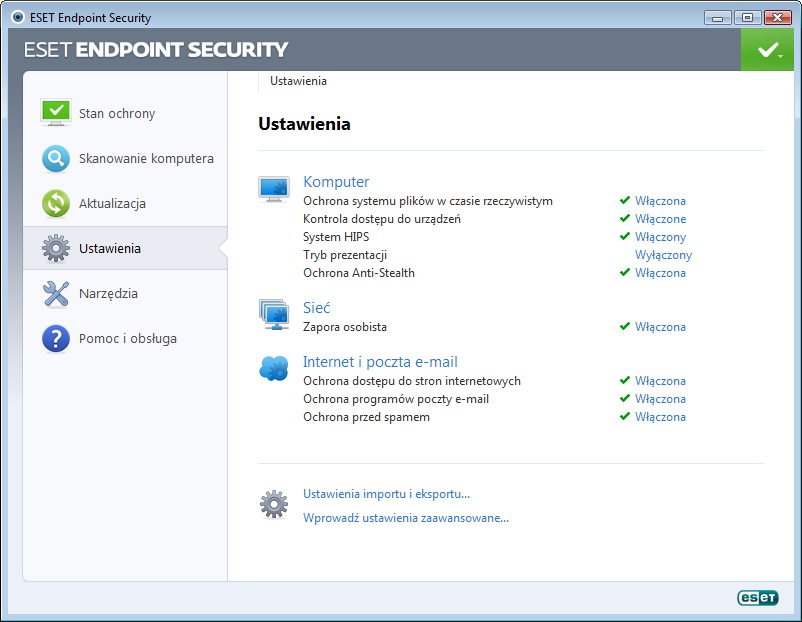Click Ochrona programów poczty e-mail label
The image size is (802, 622).
396,399
